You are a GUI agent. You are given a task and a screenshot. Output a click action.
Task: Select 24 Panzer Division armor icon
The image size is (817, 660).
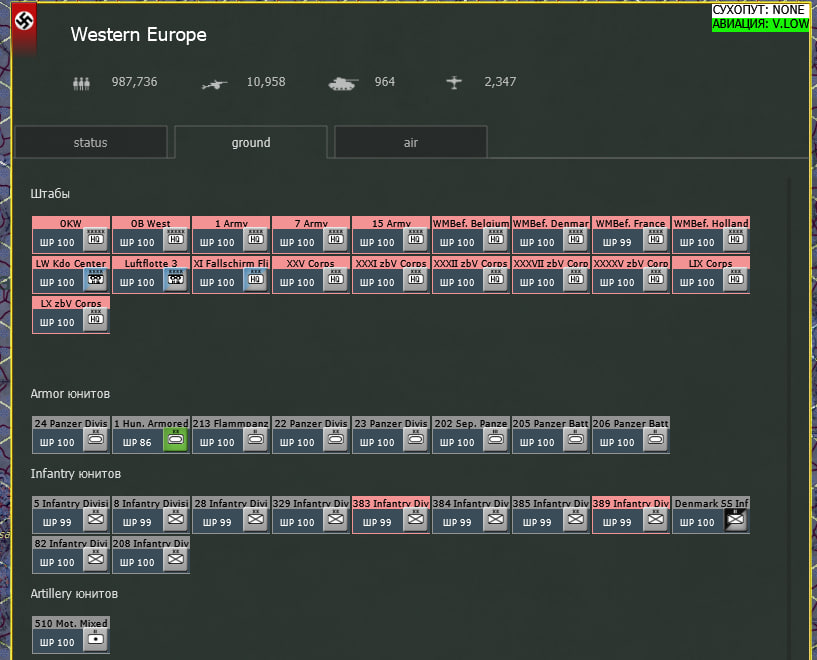coord(96,439)
